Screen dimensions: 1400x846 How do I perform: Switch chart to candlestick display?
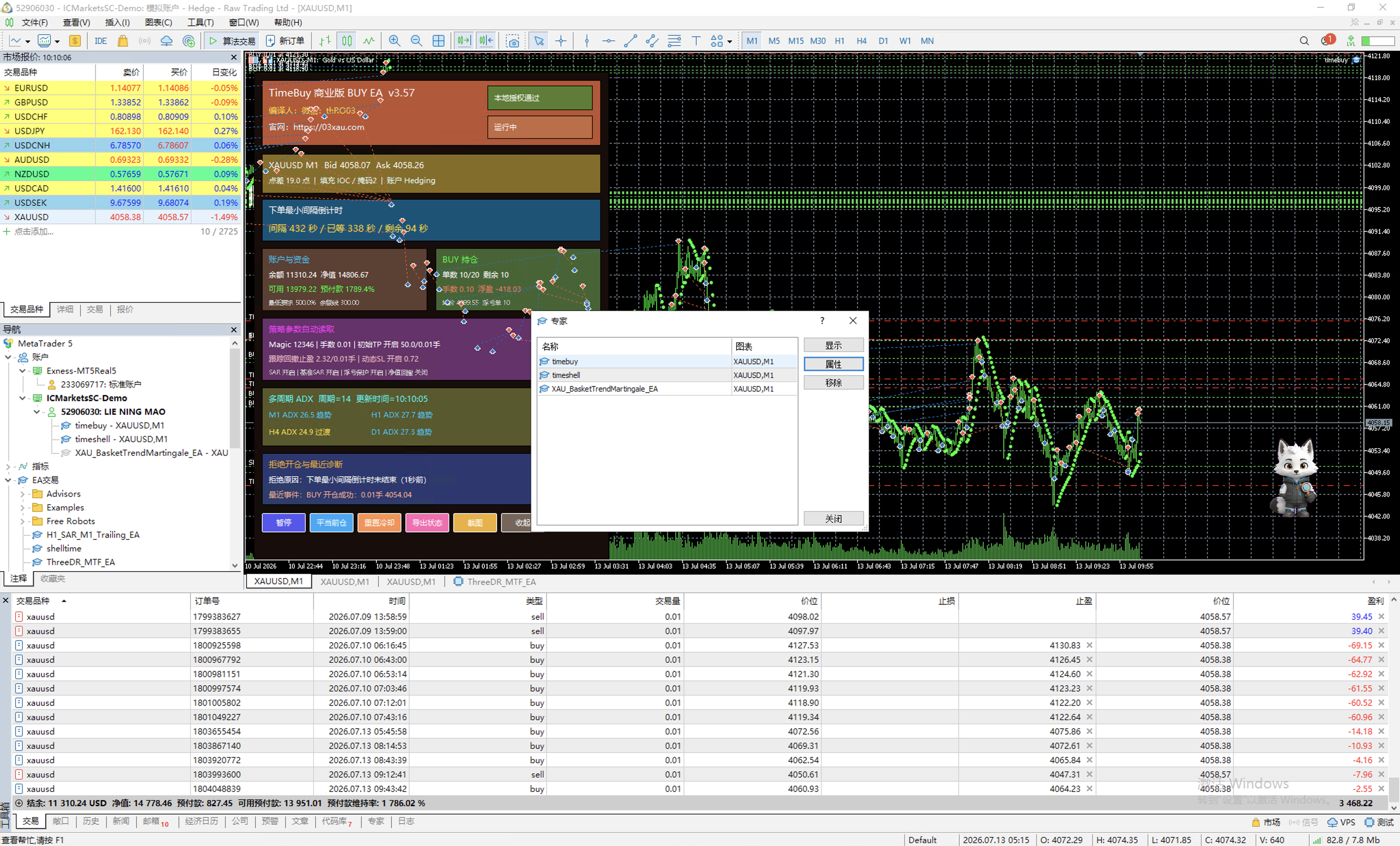click(x=347, y=41)
